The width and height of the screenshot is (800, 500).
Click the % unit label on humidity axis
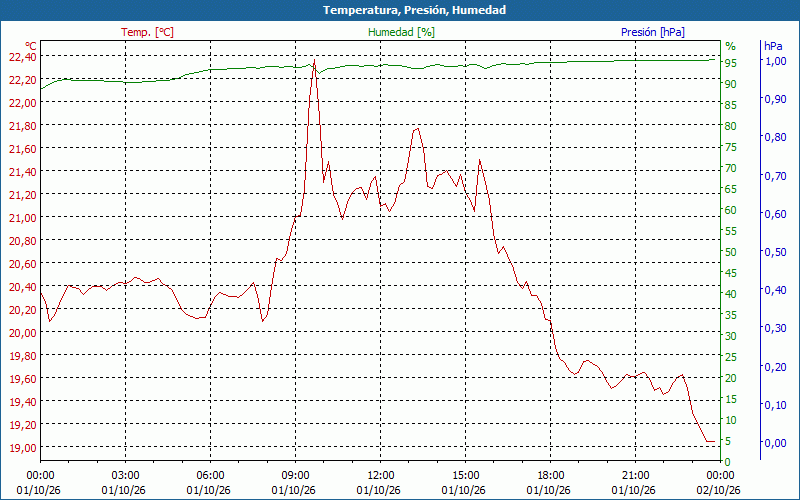(731, 46)
